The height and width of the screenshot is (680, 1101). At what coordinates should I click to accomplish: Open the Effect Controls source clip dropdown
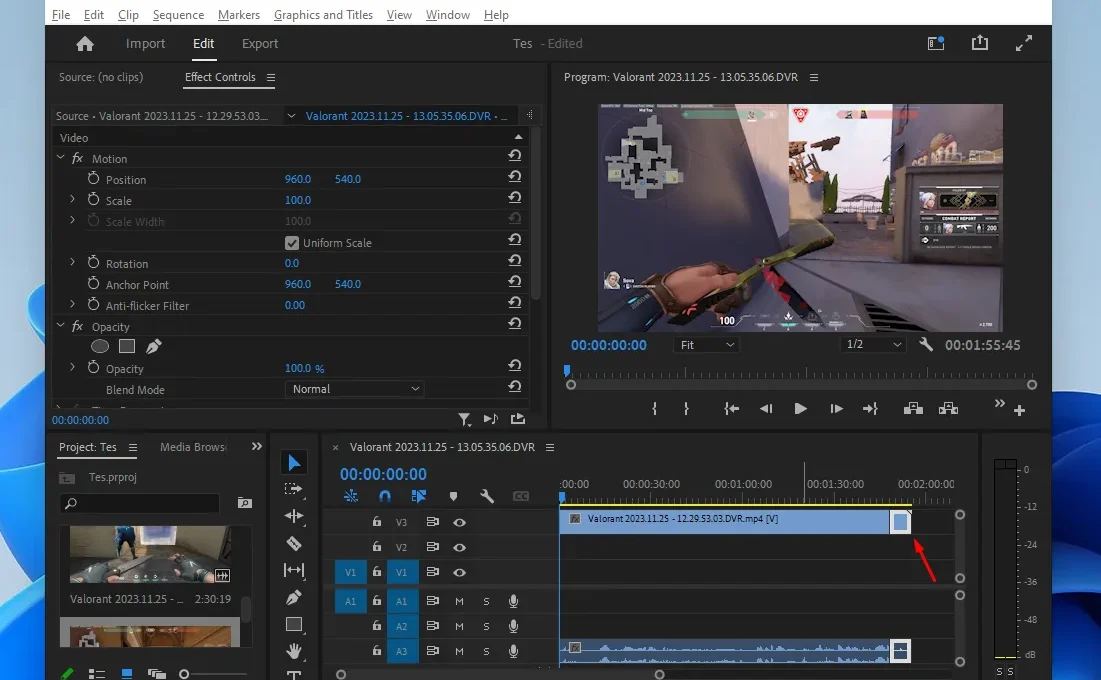click(x=291, y=116)
